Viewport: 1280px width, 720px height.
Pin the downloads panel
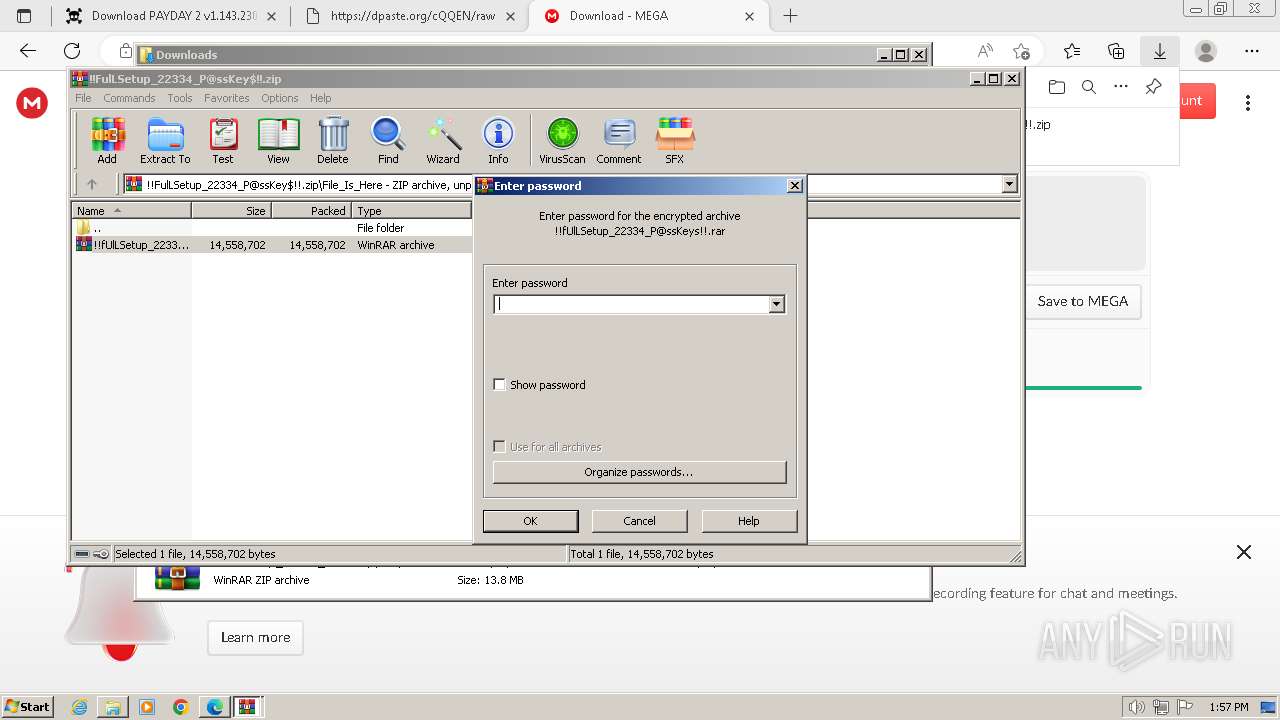pyautogui.click(x=1153, y=87)
